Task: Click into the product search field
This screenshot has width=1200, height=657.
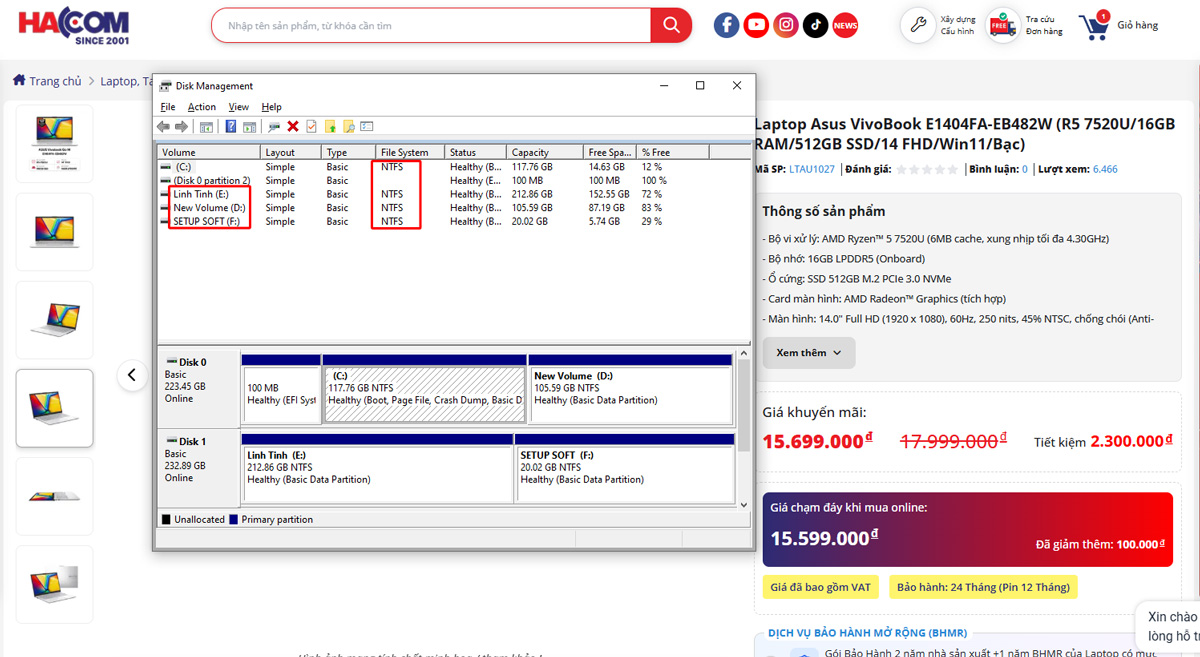Action: [430, 25]
